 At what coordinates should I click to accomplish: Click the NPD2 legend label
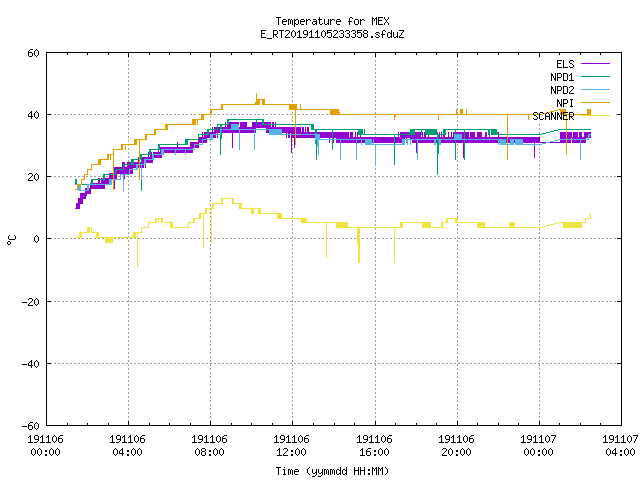coord(562,90)
